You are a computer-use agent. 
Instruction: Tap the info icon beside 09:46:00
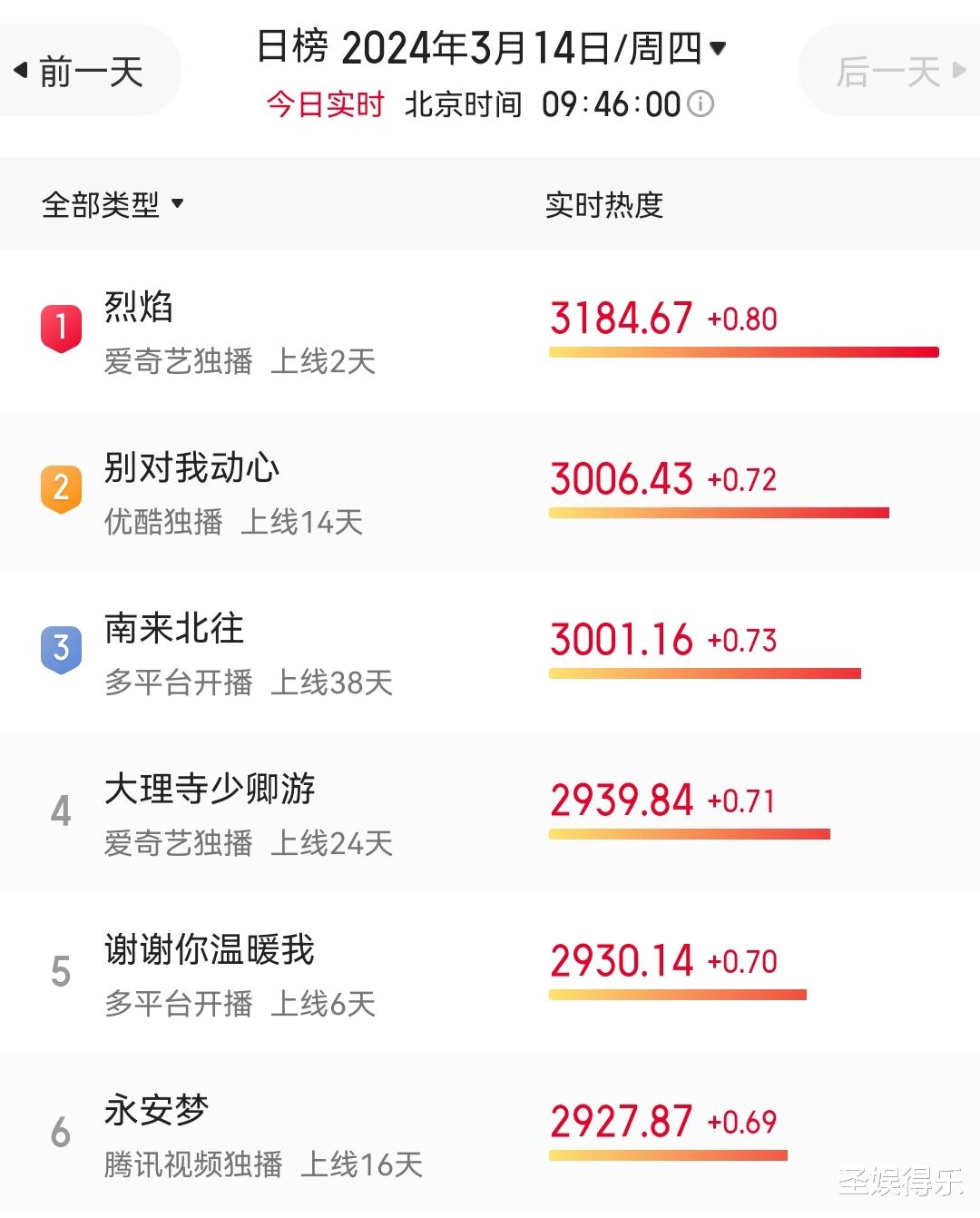[701, 104]
